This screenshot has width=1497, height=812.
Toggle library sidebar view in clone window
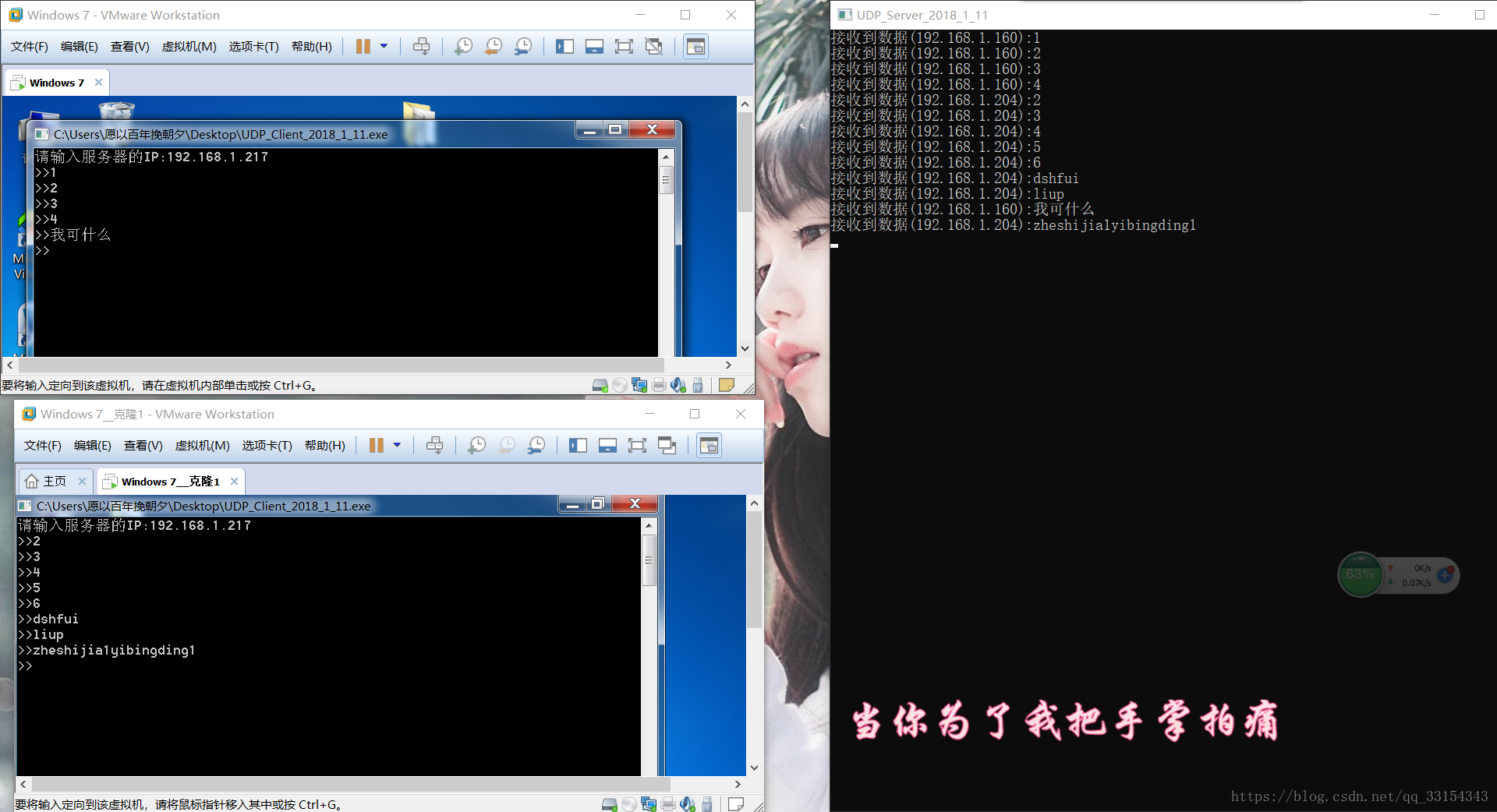[x=578, y=446]
